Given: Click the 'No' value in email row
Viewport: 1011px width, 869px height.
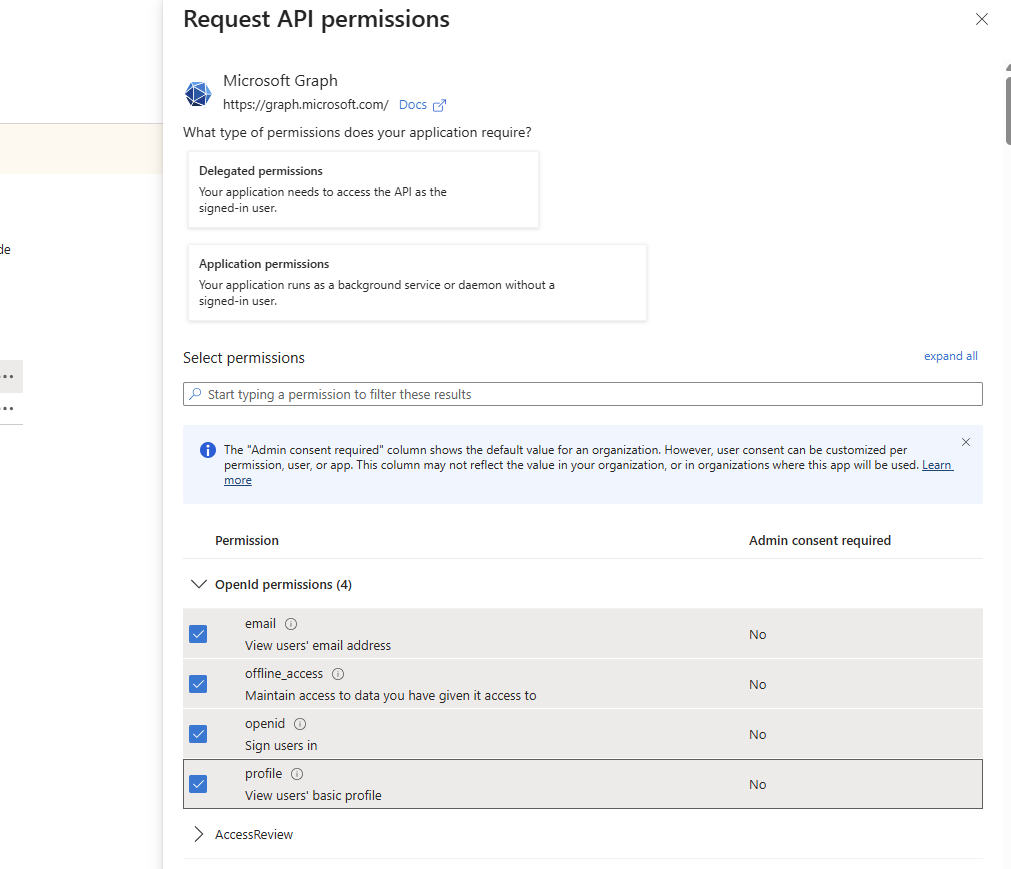Looking at the screenshot, I should coord(758,634).
